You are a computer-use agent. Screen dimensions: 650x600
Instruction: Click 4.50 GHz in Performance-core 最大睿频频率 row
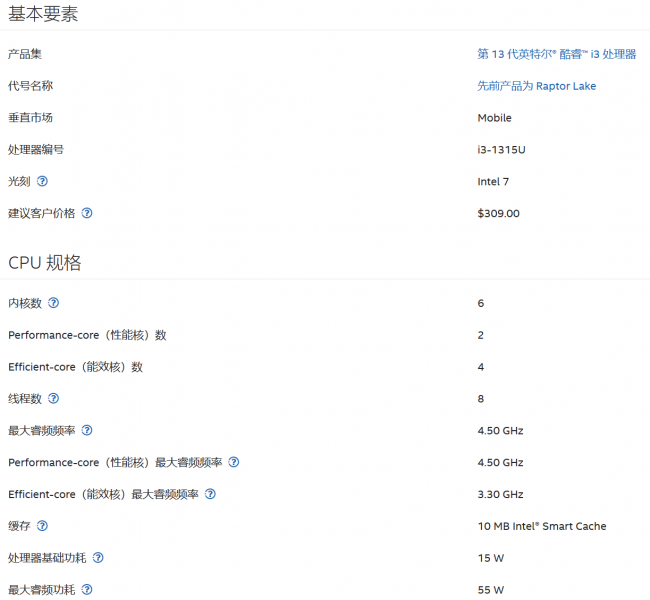click(500, 462)
